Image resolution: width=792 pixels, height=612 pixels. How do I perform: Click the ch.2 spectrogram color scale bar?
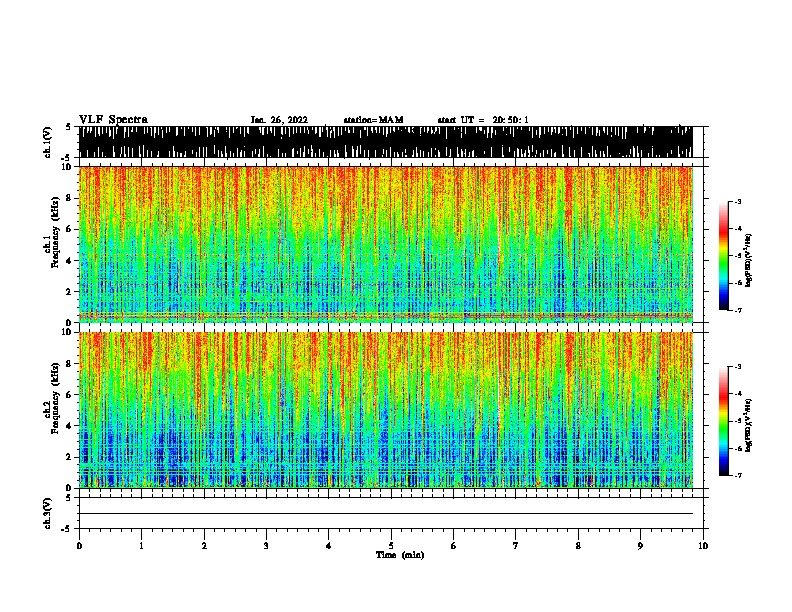click(723, 421)
